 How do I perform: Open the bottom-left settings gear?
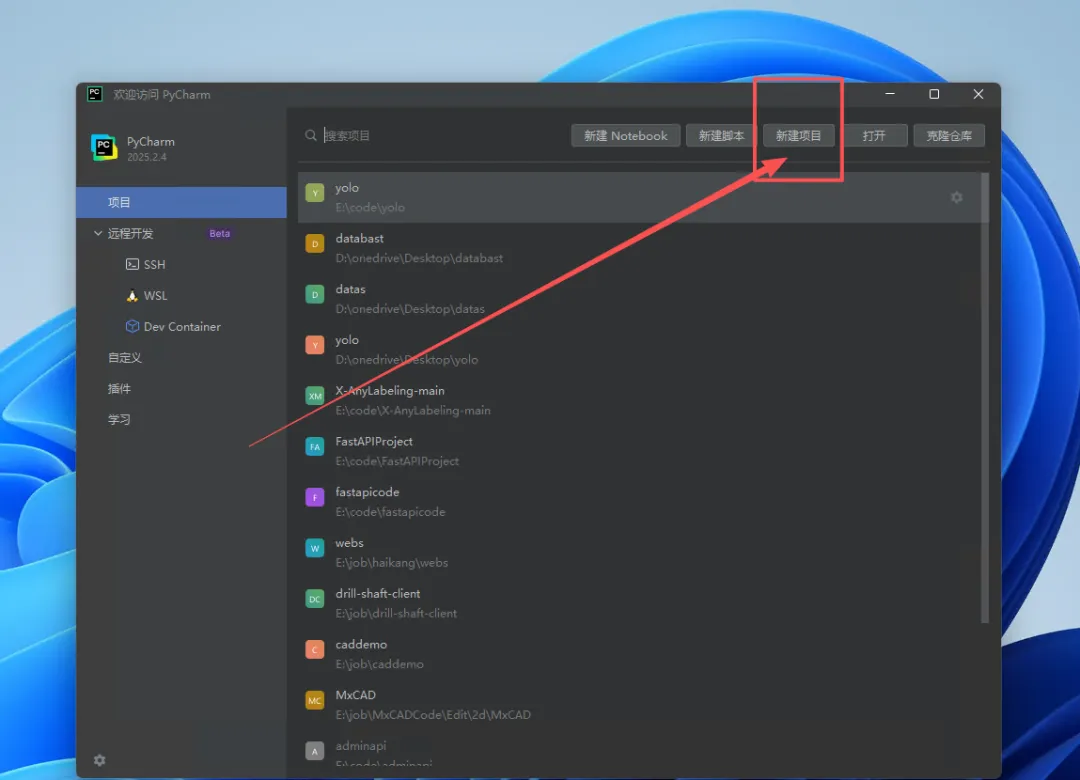(100, 760)
